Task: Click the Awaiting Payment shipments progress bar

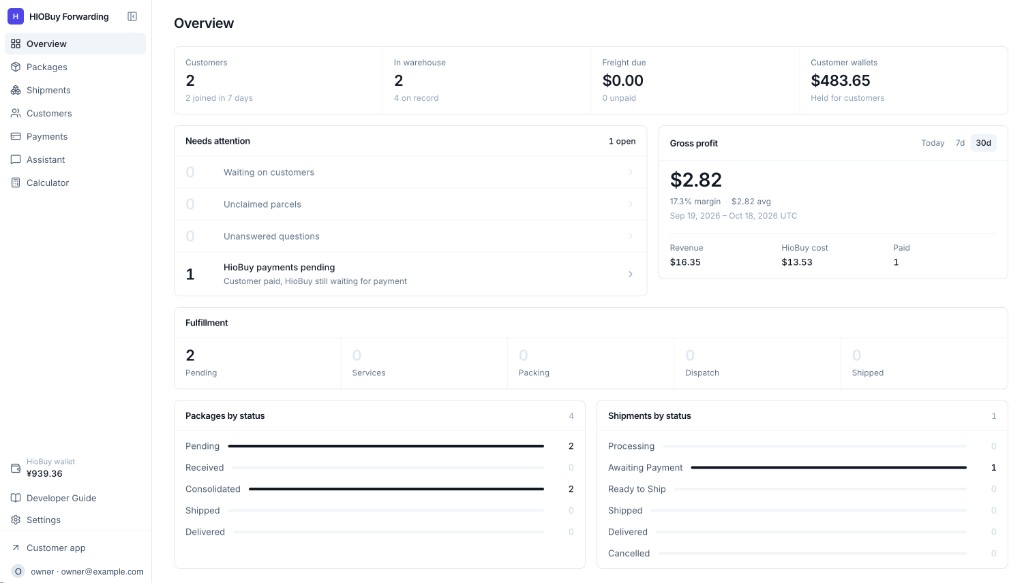Action: (x=829, y=467)
